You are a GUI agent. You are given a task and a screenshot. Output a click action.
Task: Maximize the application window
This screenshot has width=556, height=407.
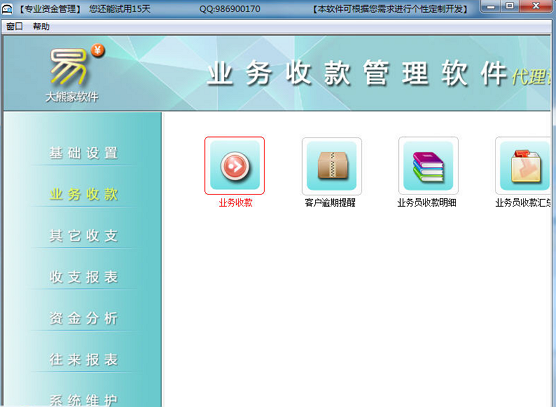[x=509, y=6]
